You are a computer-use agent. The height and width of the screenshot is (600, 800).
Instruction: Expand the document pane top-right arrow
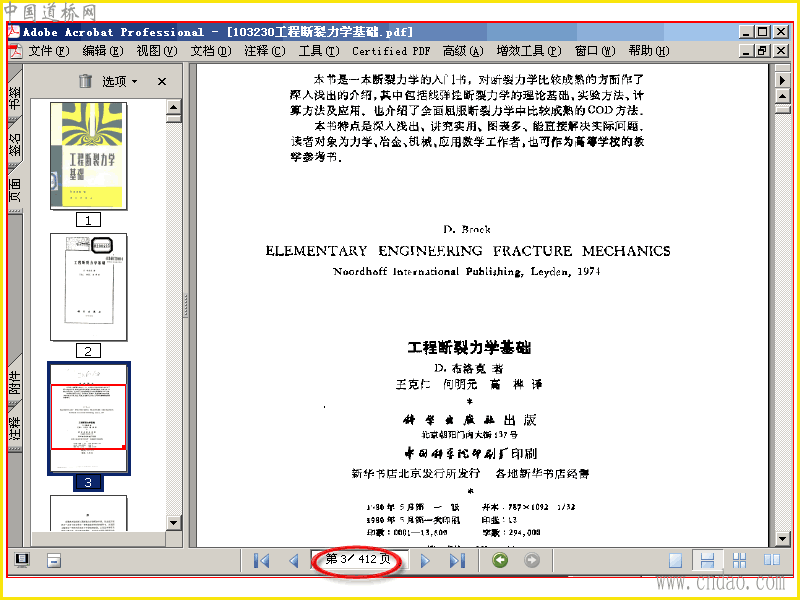coord(782,80)
